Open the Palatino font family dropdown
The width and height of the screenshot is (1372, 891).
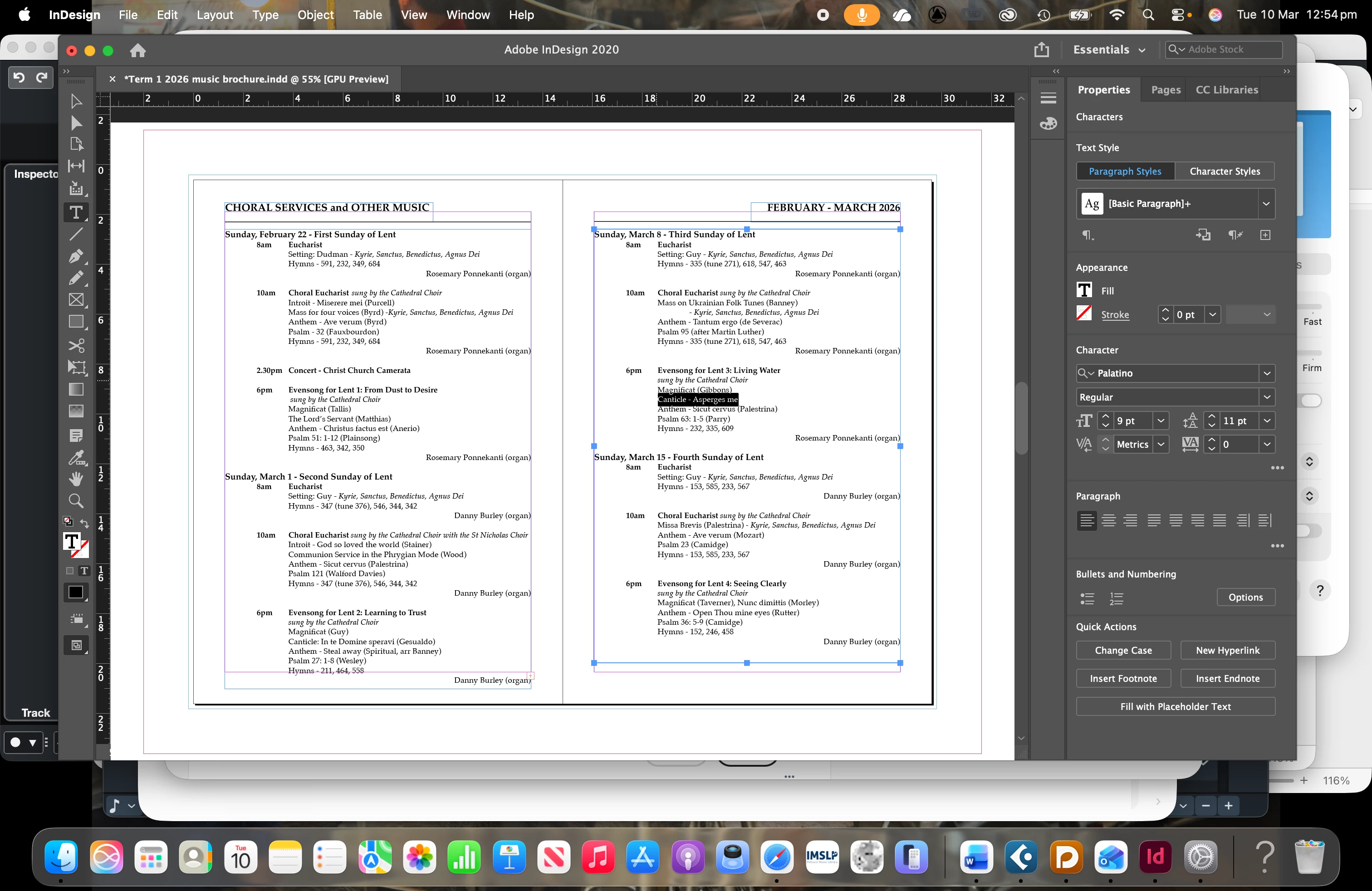click(x=1266, y=373)
